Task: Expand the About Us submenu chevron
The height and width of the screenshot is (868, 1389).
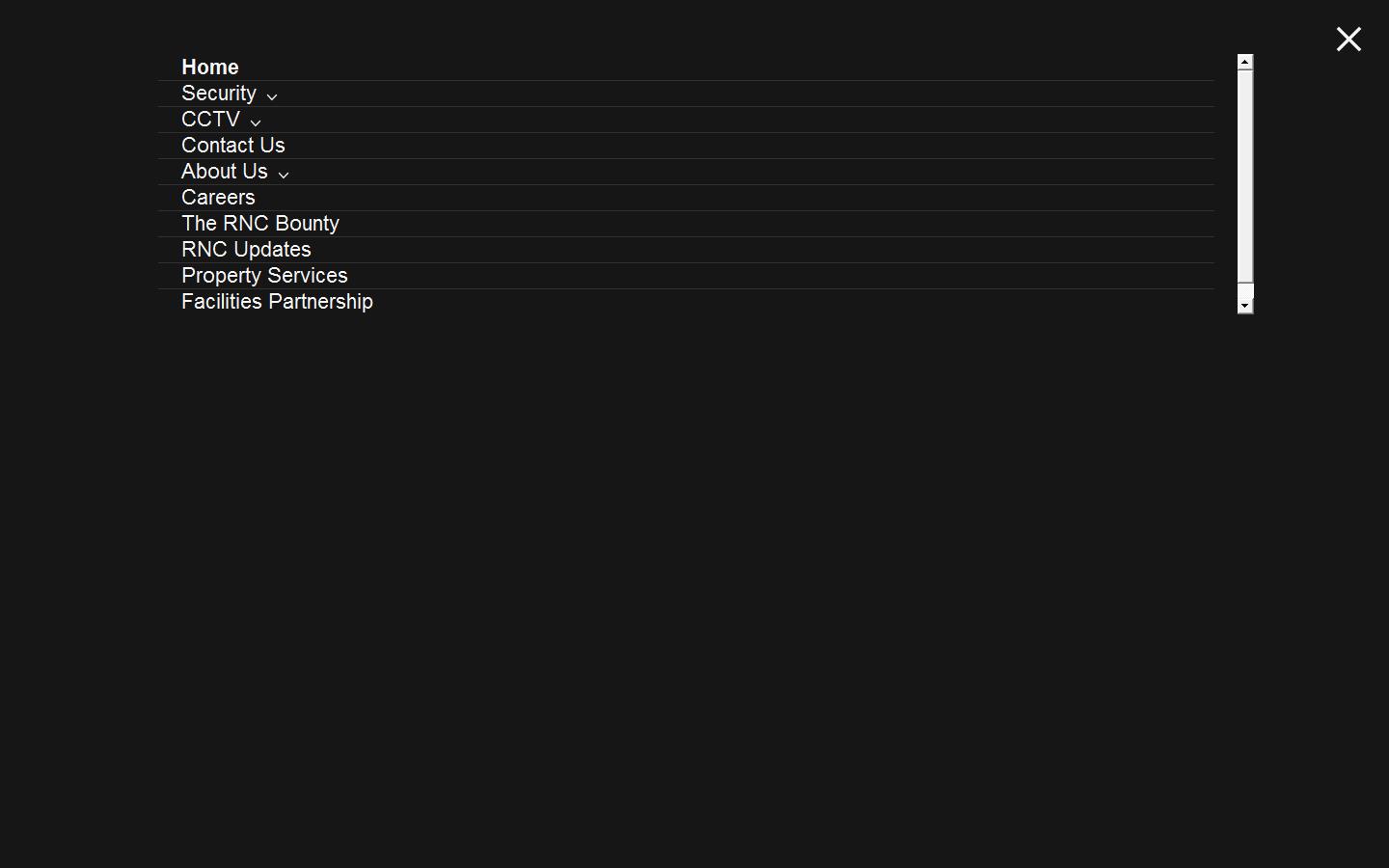Action: point(284,174)
